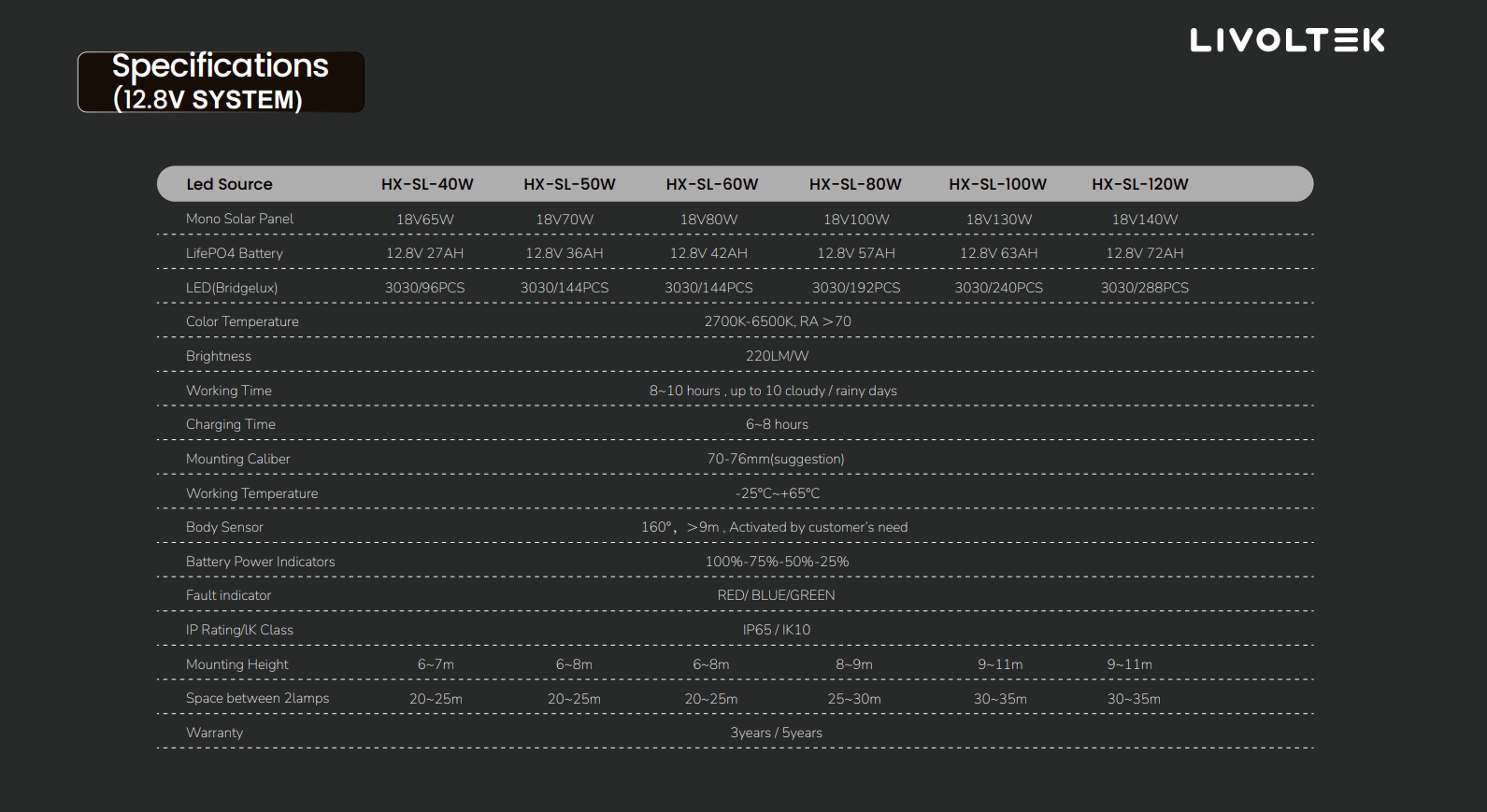Select the HX-SL-60W column header

click(712, 184)
